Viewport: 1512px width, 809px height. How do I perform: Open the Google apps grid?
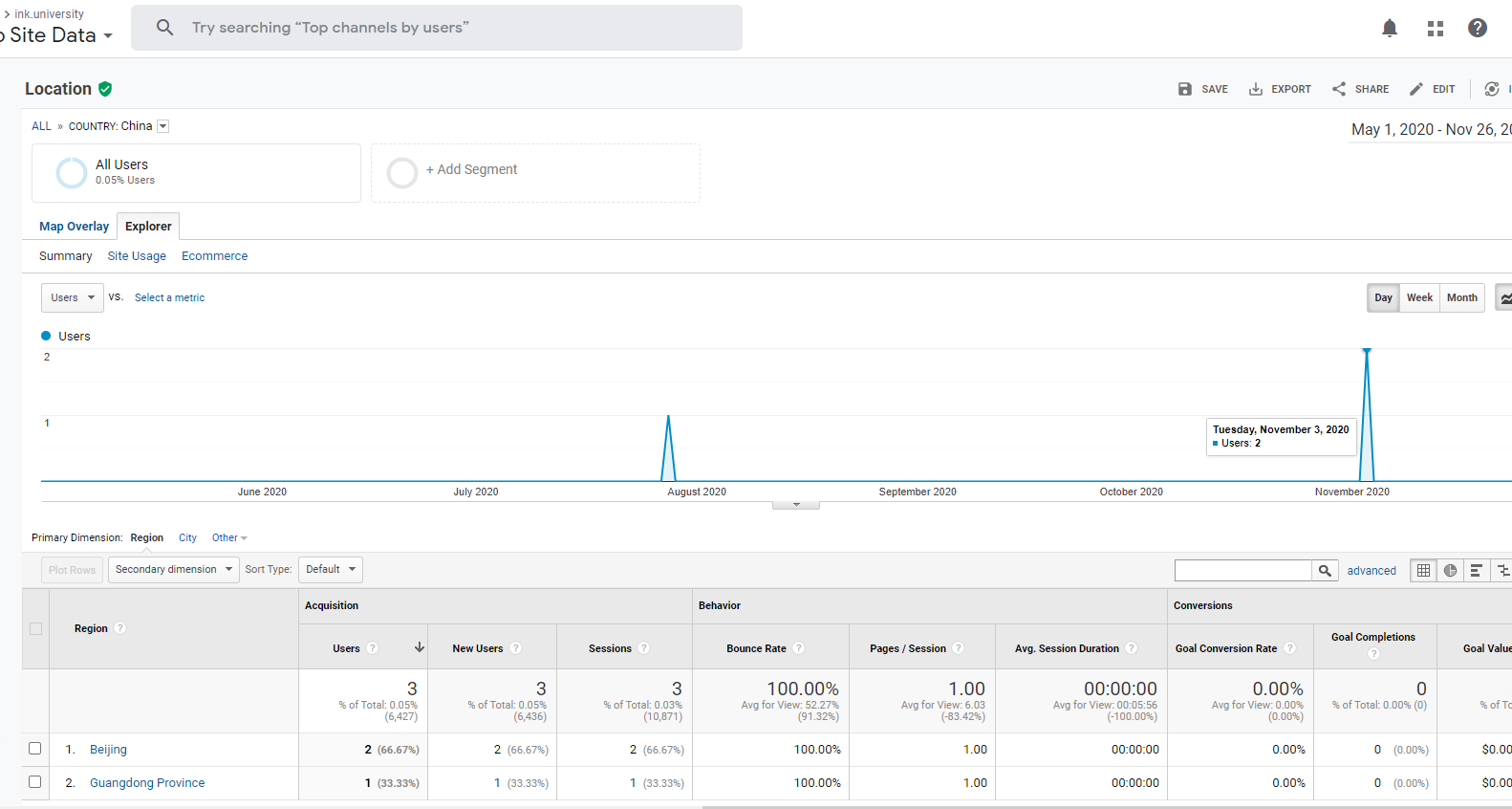point(1435,29)
